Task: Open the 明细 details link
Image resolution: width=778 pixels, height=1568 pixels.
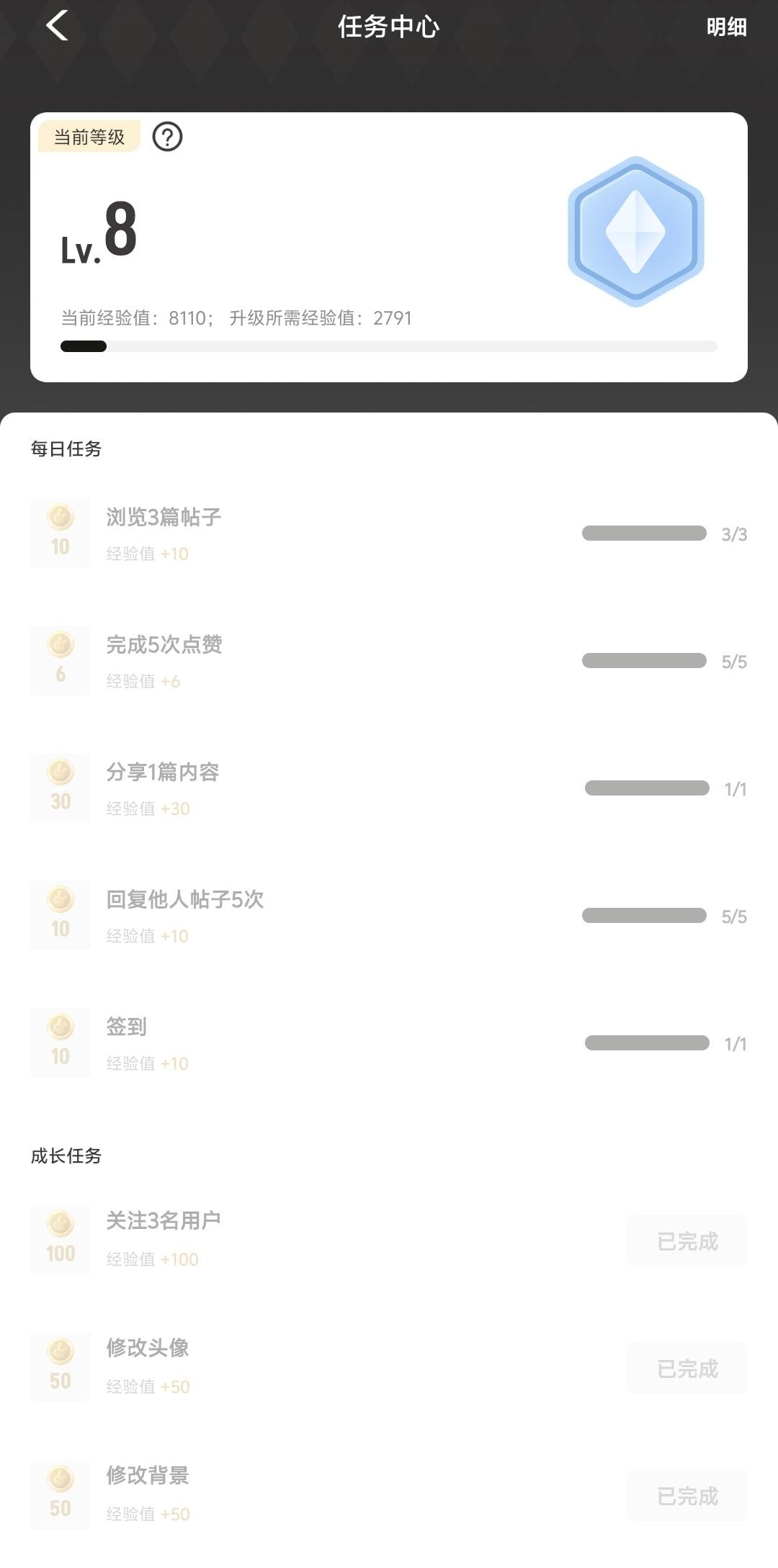Action: coord(726,27)
